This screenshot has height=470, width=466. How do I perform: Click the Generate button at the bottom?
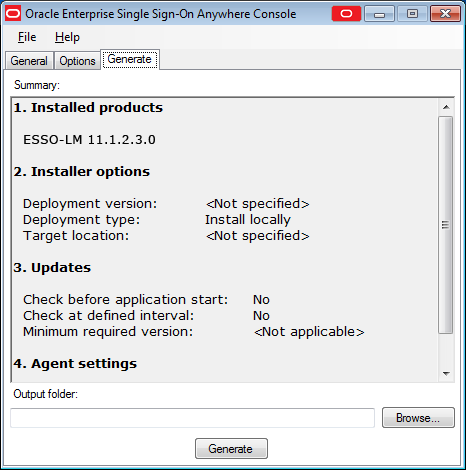tap(231, 449)
